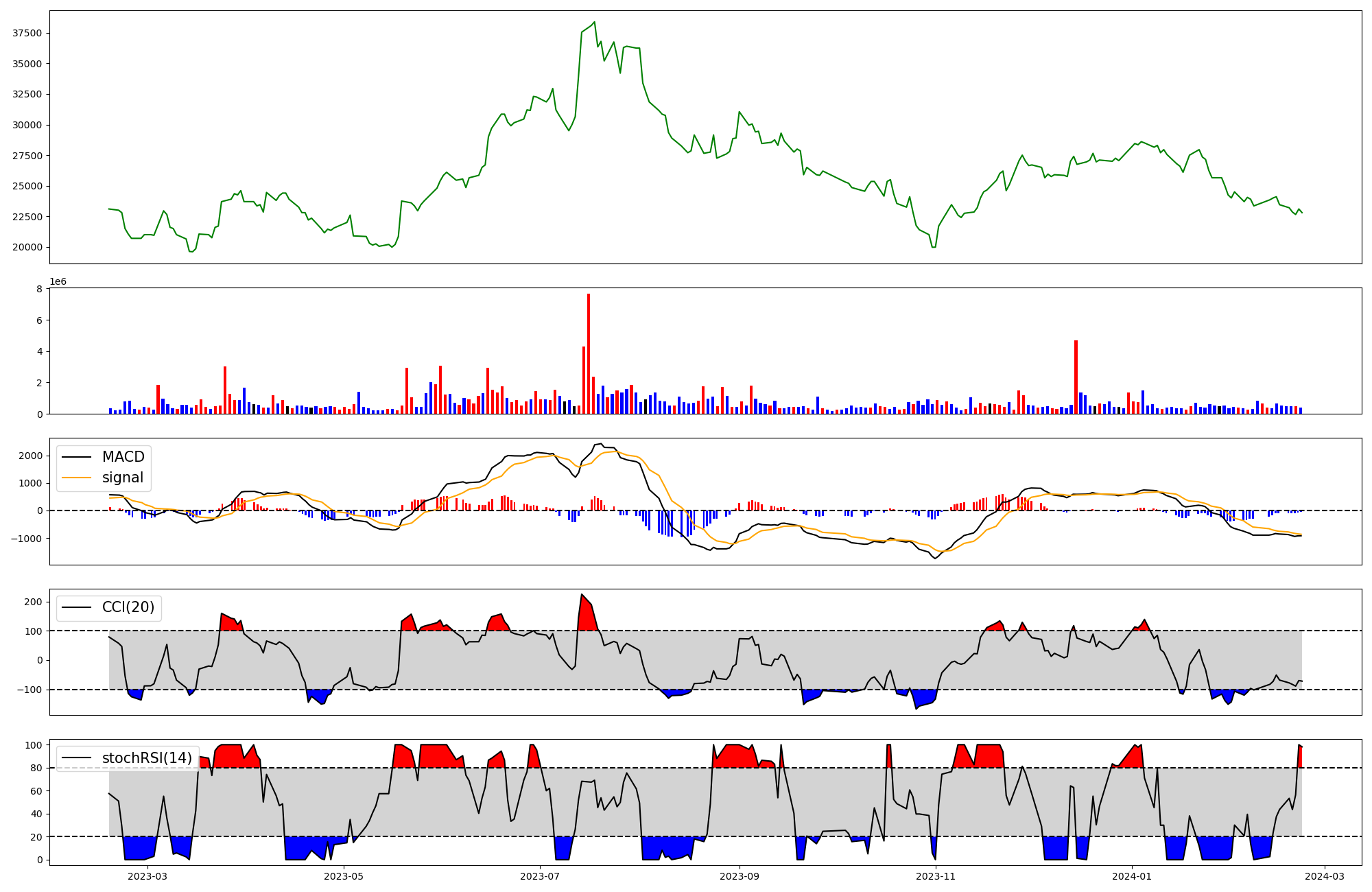Click the signal legend entry
Viewport: 1372px width, 892px height.
click(123, 478)
